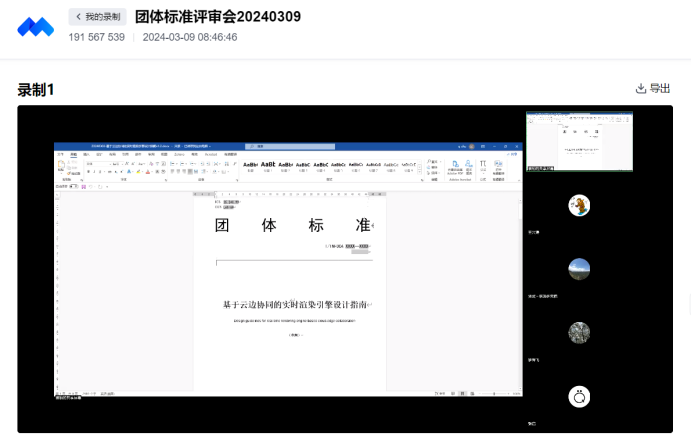Viewport: 692px width, 436px height.
Task: Select the second AaBb heading style in gallery
Action: pos(268,166)
